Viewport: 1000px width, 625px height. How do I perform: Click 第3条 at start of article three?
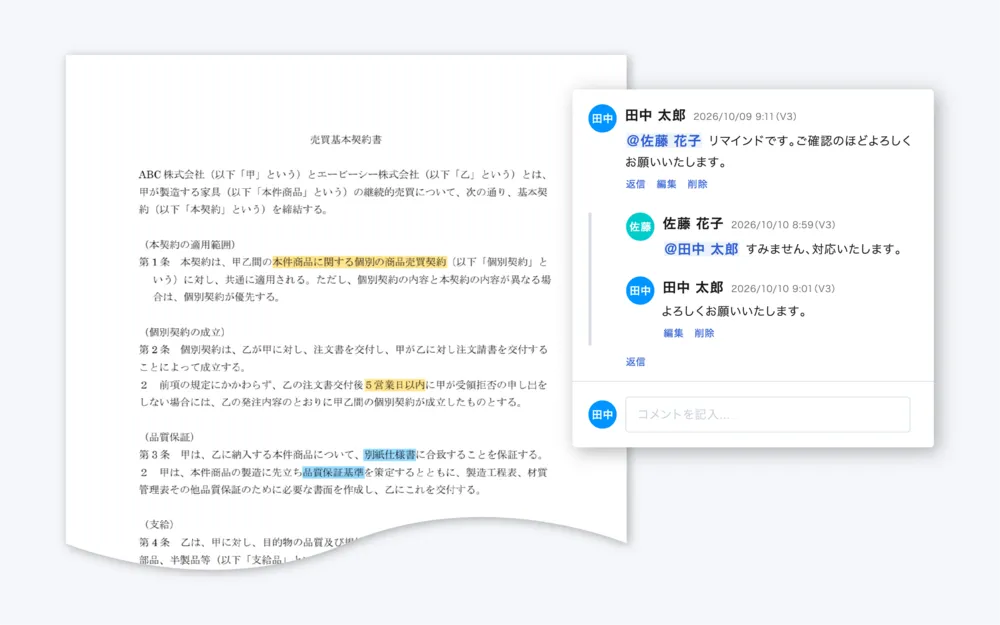tap(154, 454)
